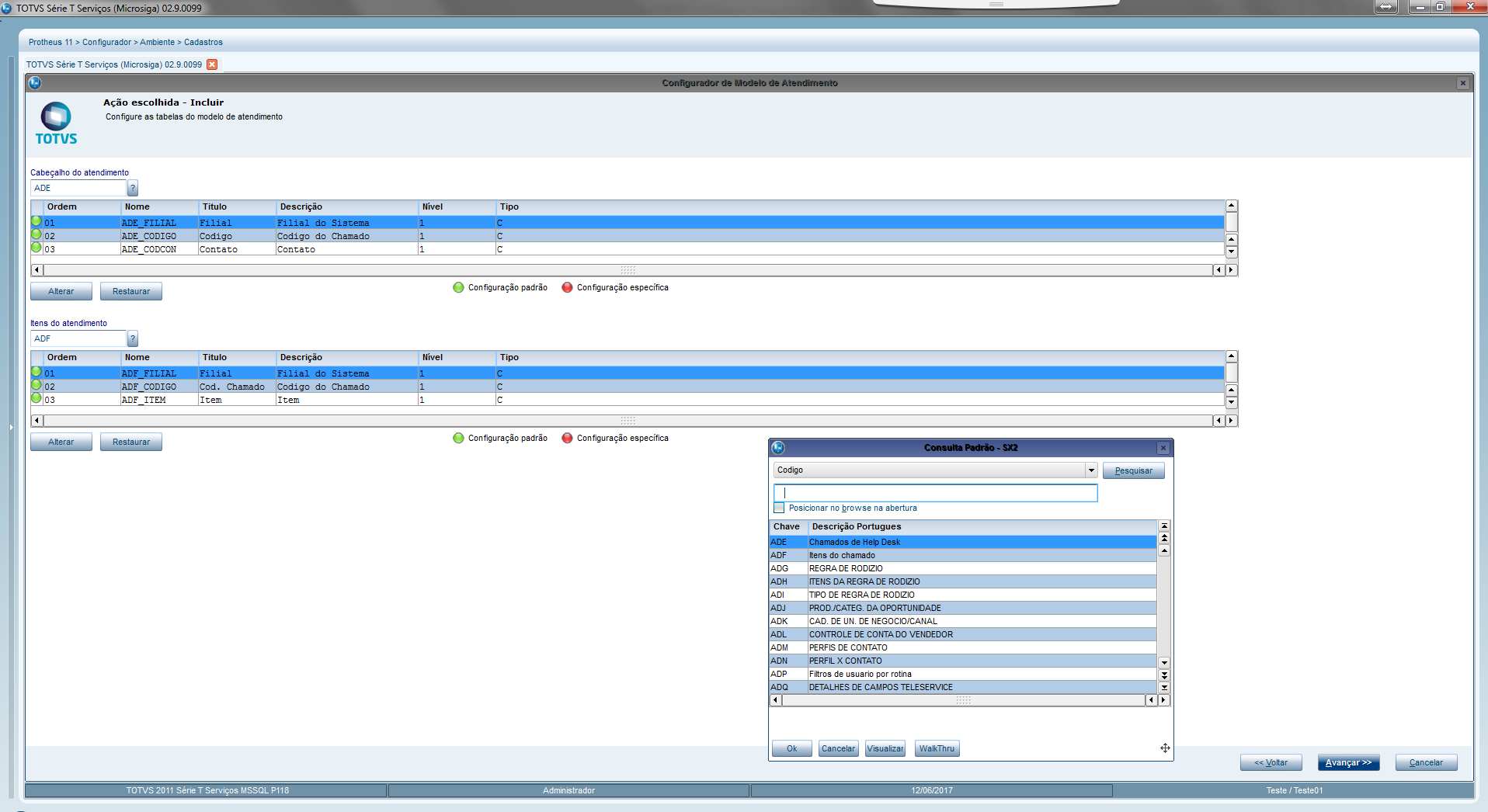
Task: Select ADJ PROD./CATEG. DA OPORTUNIDADE row
Action: pyautogui.click(x=963, y=608)
